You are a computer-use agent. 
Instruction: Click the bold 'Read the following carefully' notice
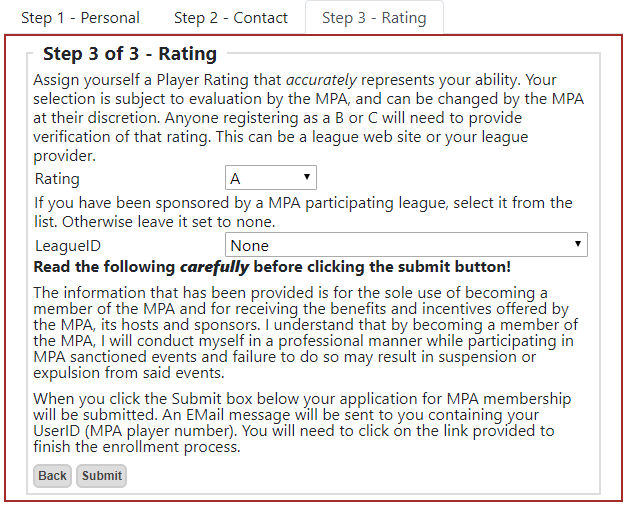272,268
